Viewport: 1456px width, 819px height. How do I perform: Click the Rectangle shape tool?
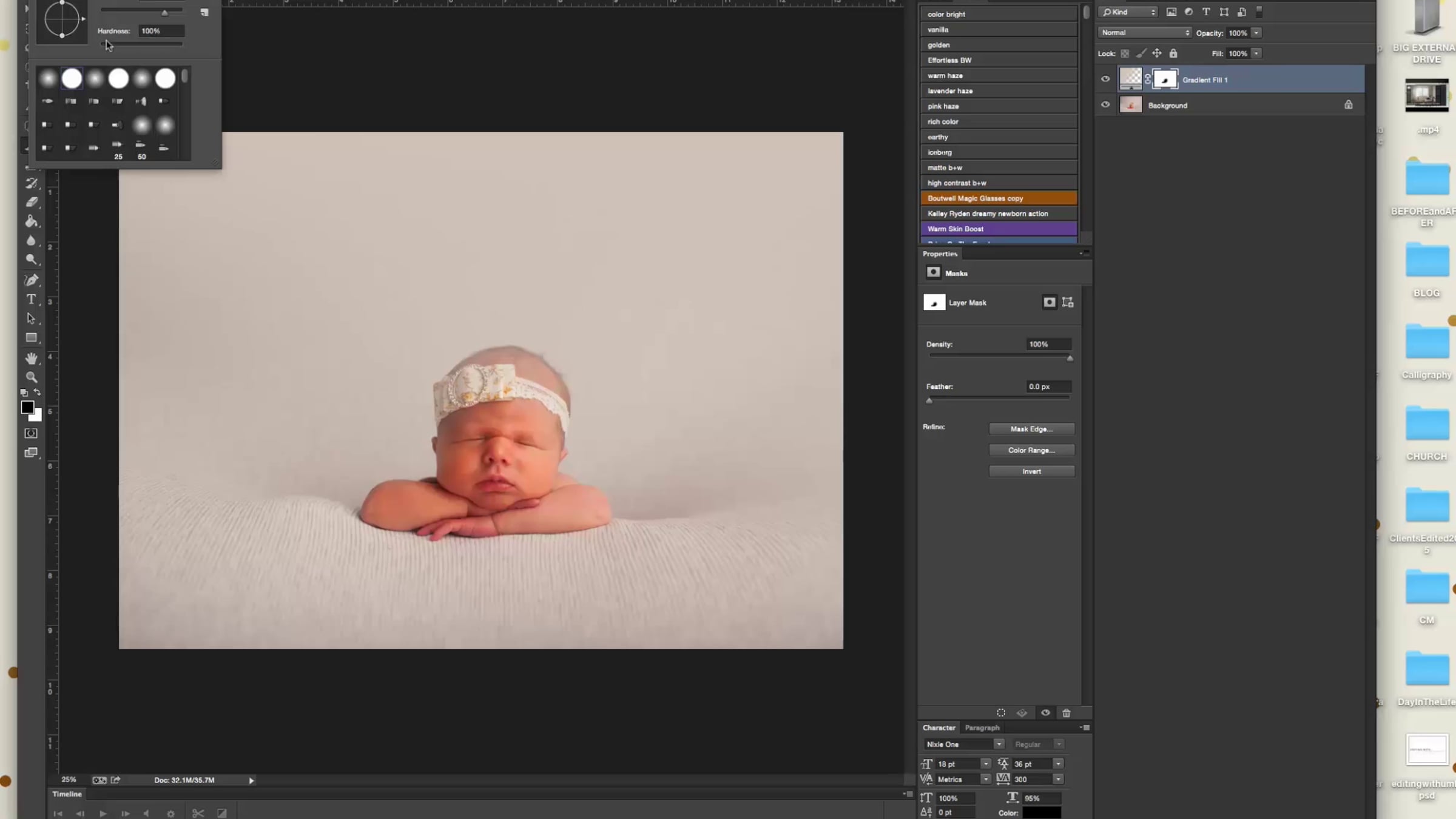point(31,338)
